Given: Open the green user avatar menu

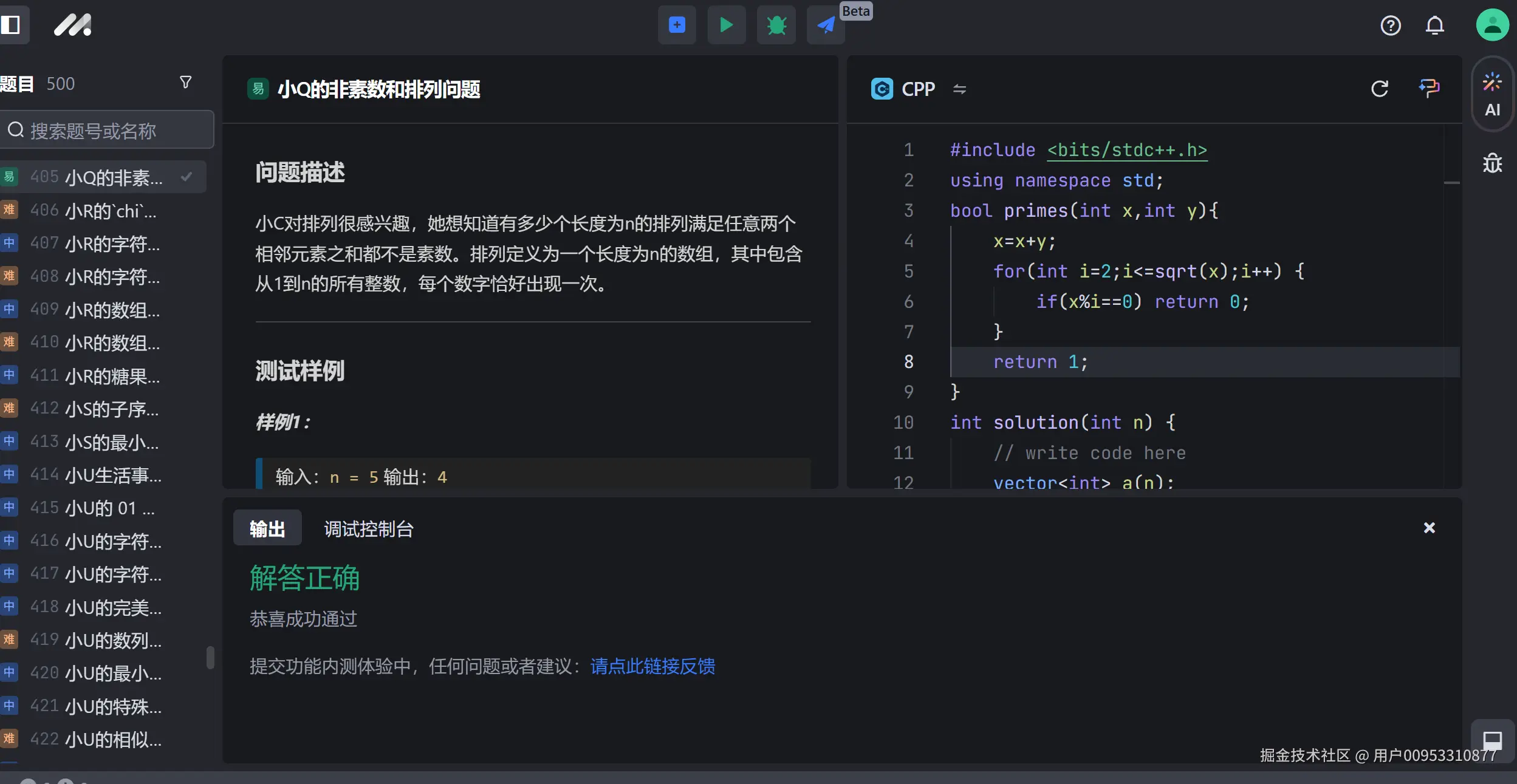Looking at the screenshot, I should [x=1492, y=25].
